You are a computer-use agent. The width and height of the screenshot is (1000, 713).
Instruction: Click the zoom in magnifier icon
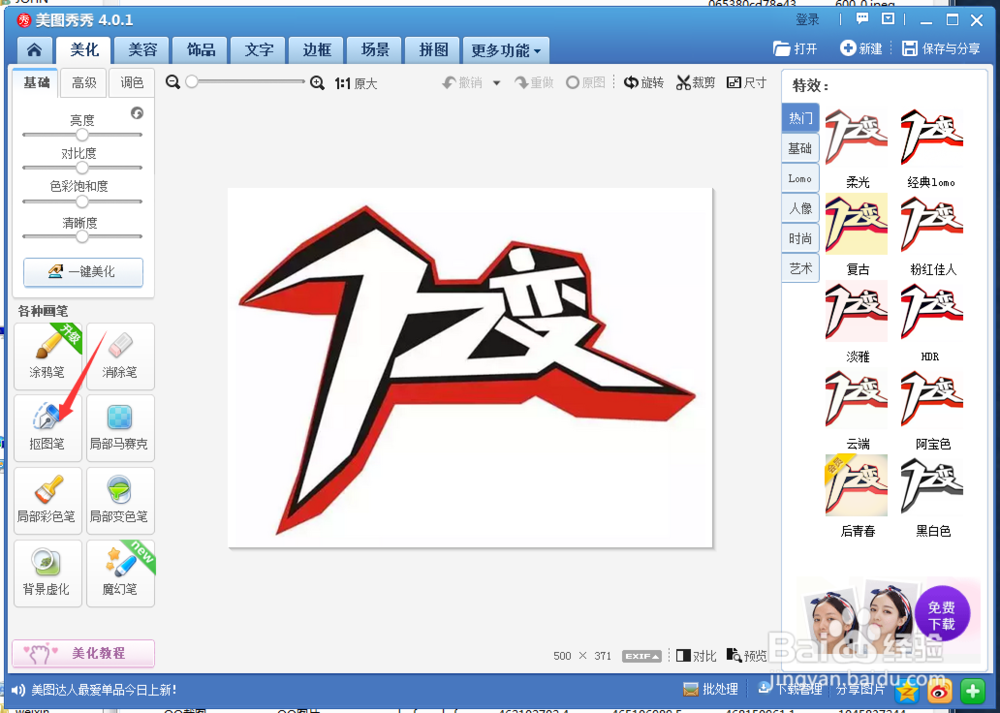coord(317,83)
